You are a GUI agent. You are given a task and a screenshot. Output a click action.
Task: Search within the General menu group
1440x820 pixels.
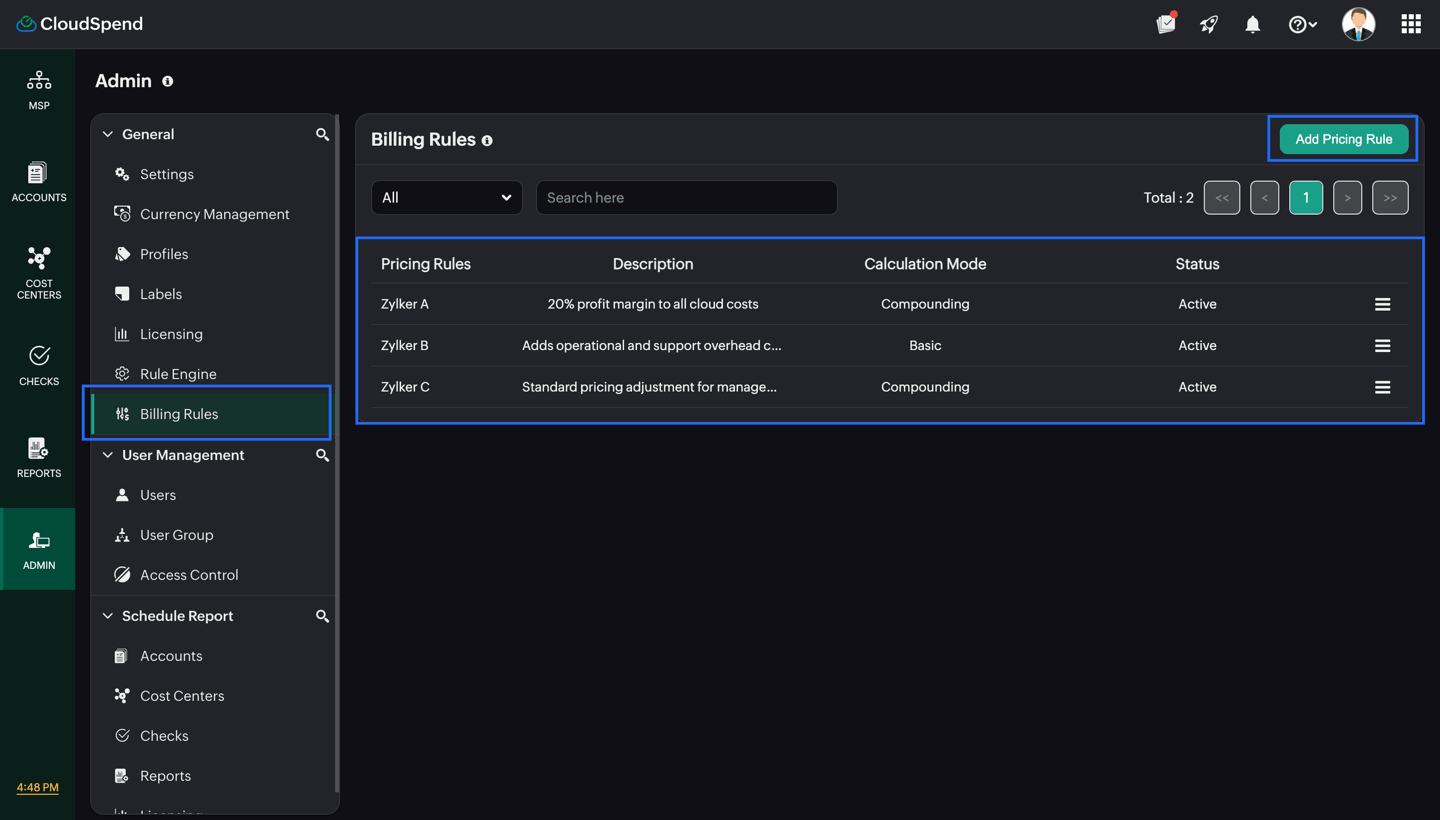coord(322,134)
